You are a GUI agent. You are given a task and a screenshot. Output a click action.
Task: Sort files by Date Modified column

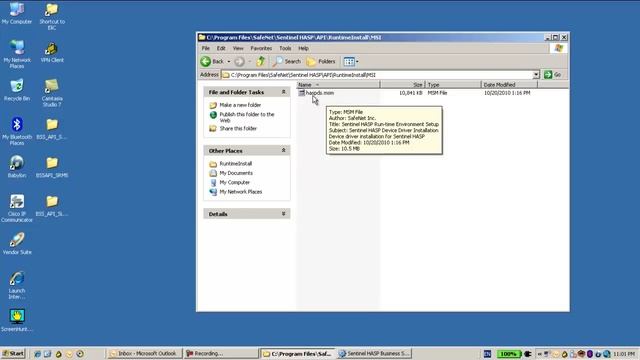click(x=509, y=84)
